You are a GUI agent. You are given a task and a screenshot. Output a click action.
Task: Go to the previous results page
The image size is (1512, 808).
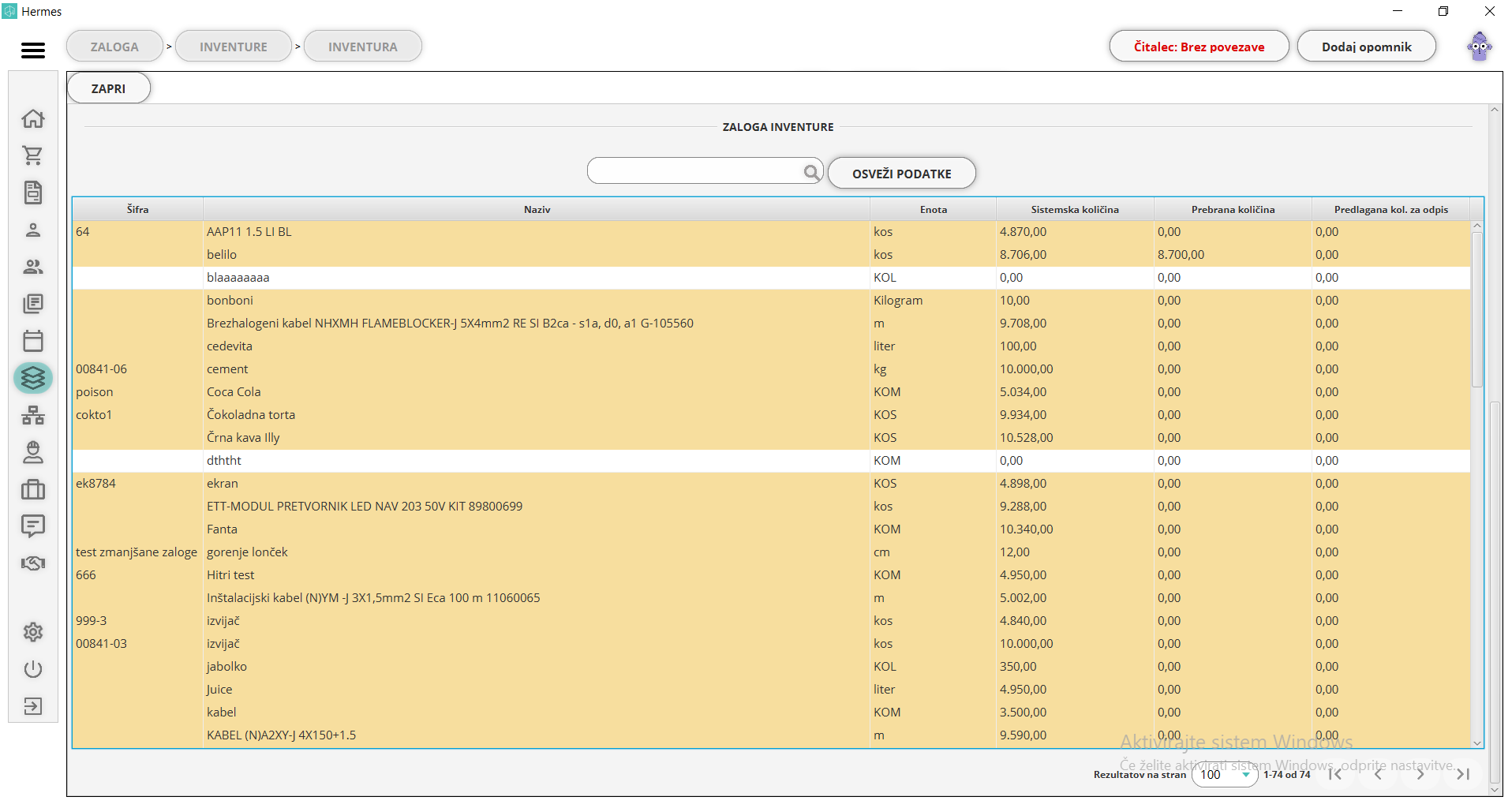1378,774
